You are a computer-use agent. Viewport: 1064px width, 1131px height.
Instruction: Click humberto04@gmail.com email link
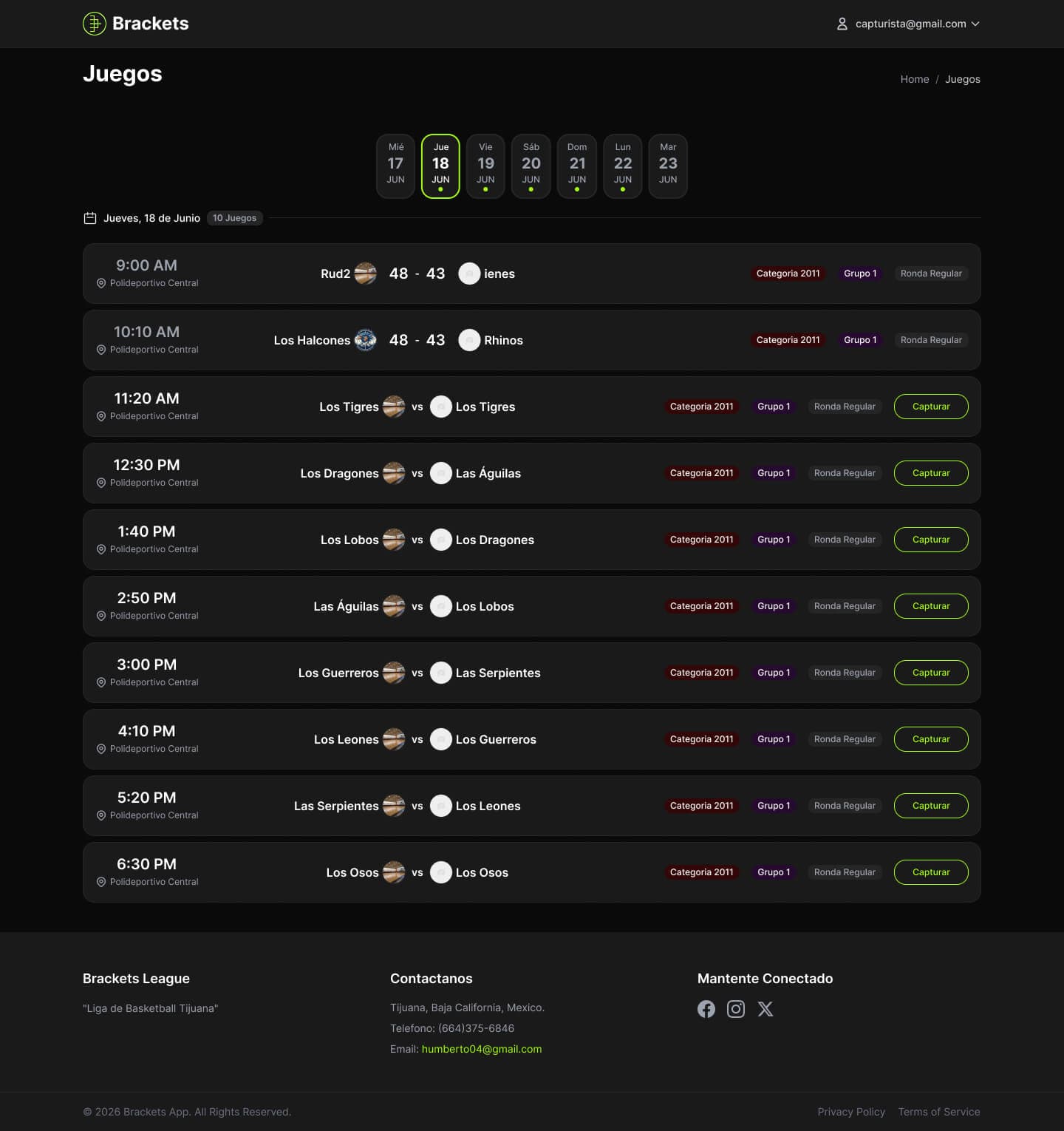click(482, 1049)
